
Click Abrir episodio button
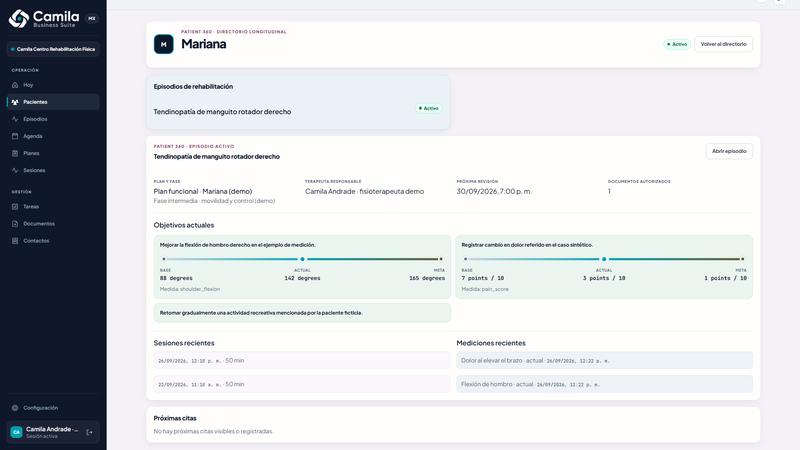pos(729,151)
